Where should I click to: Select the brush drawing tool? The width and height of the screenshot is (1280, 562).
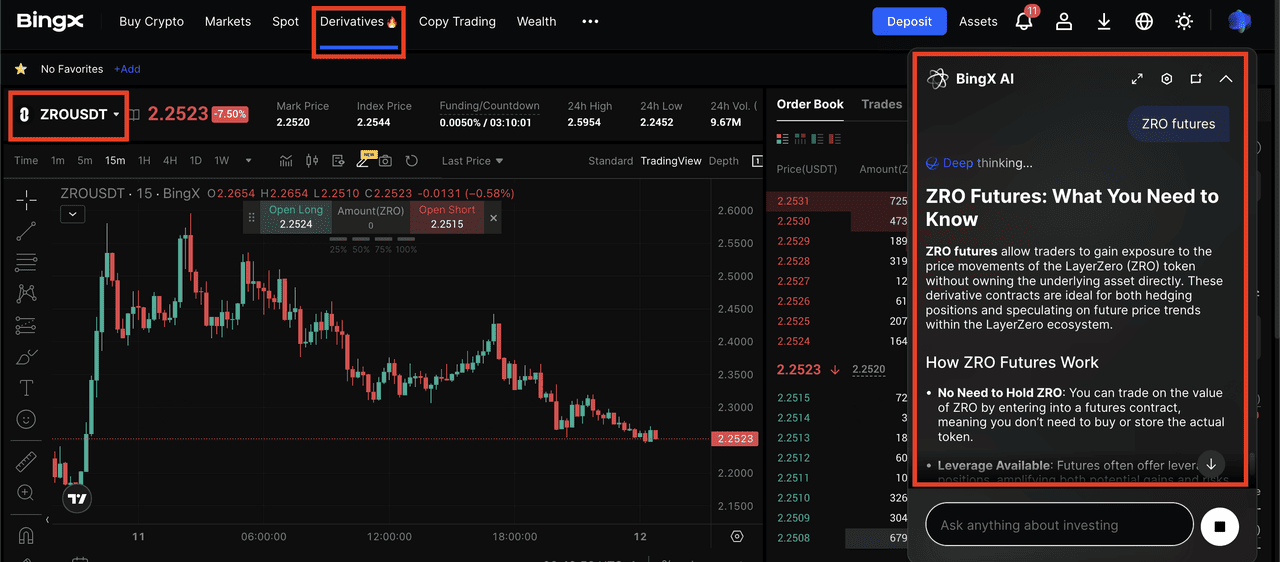tap(26, 356)
